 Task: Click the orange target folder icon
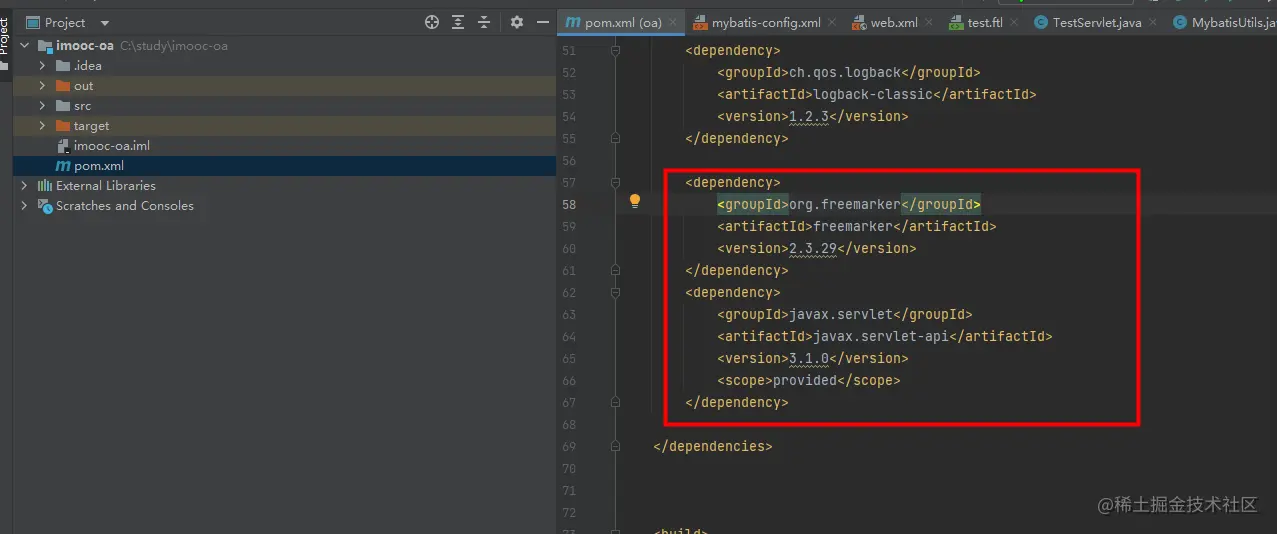[x=63, y=126]
